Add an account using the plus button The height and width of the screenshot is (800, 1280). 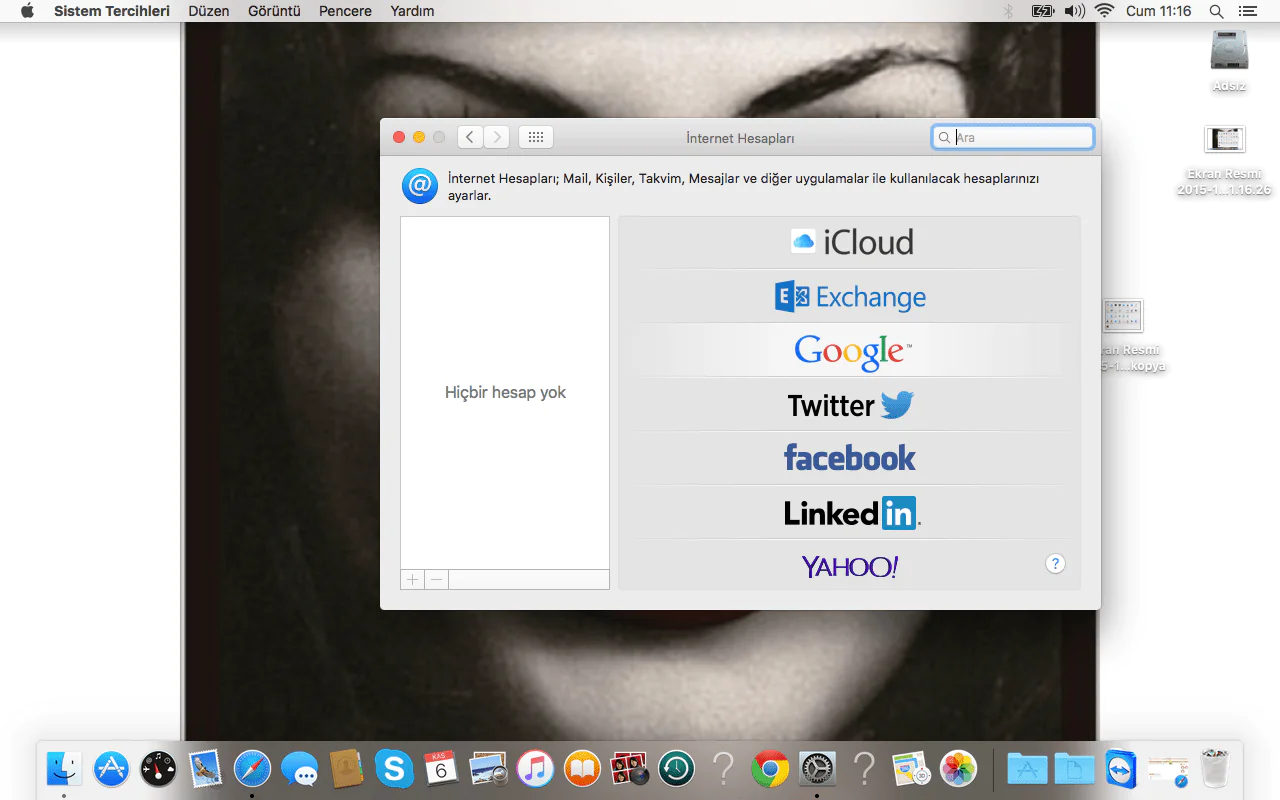coord(412,579)
